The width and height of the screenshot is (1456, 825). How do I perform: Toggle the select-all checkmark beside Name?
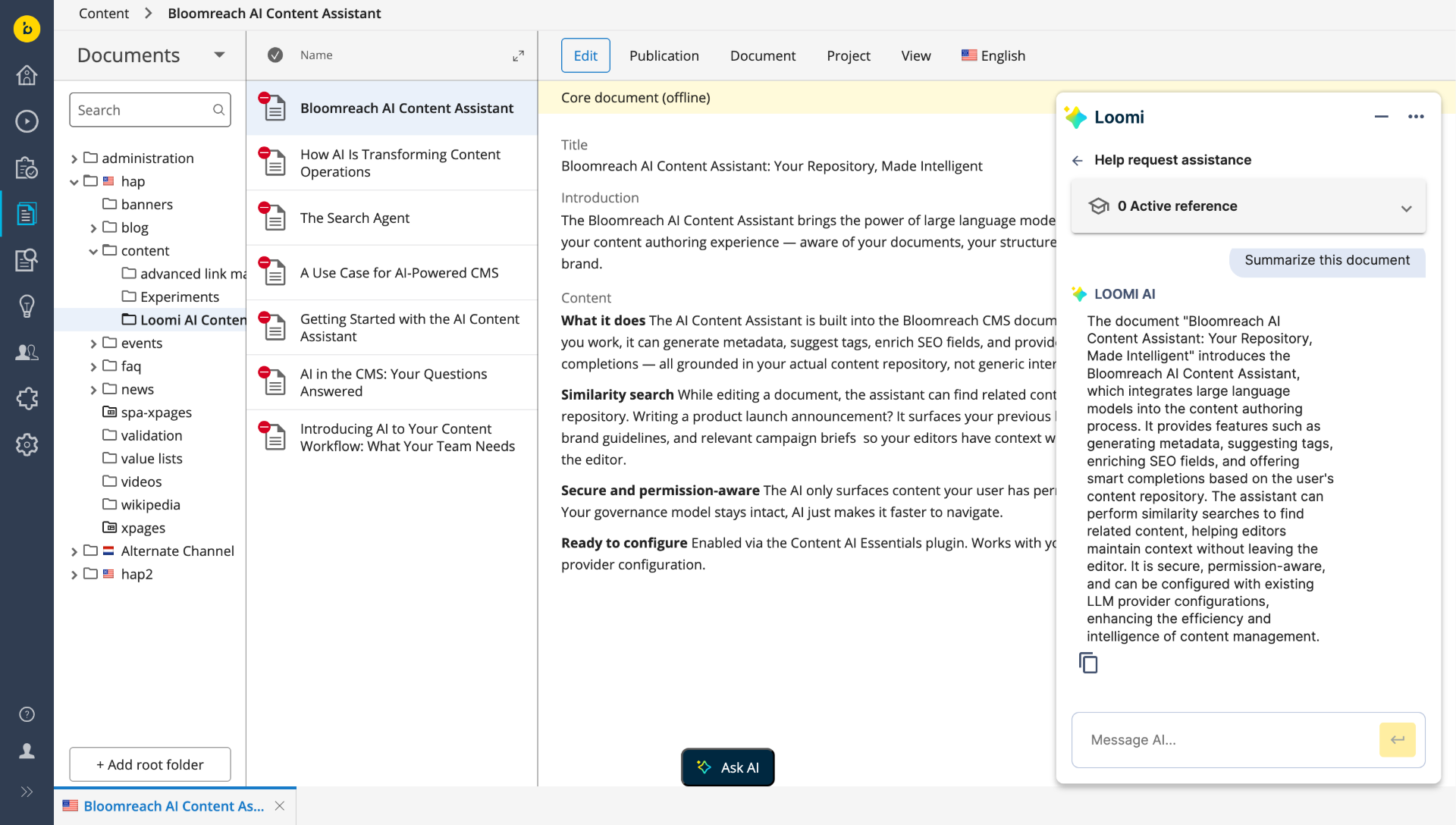275,55
